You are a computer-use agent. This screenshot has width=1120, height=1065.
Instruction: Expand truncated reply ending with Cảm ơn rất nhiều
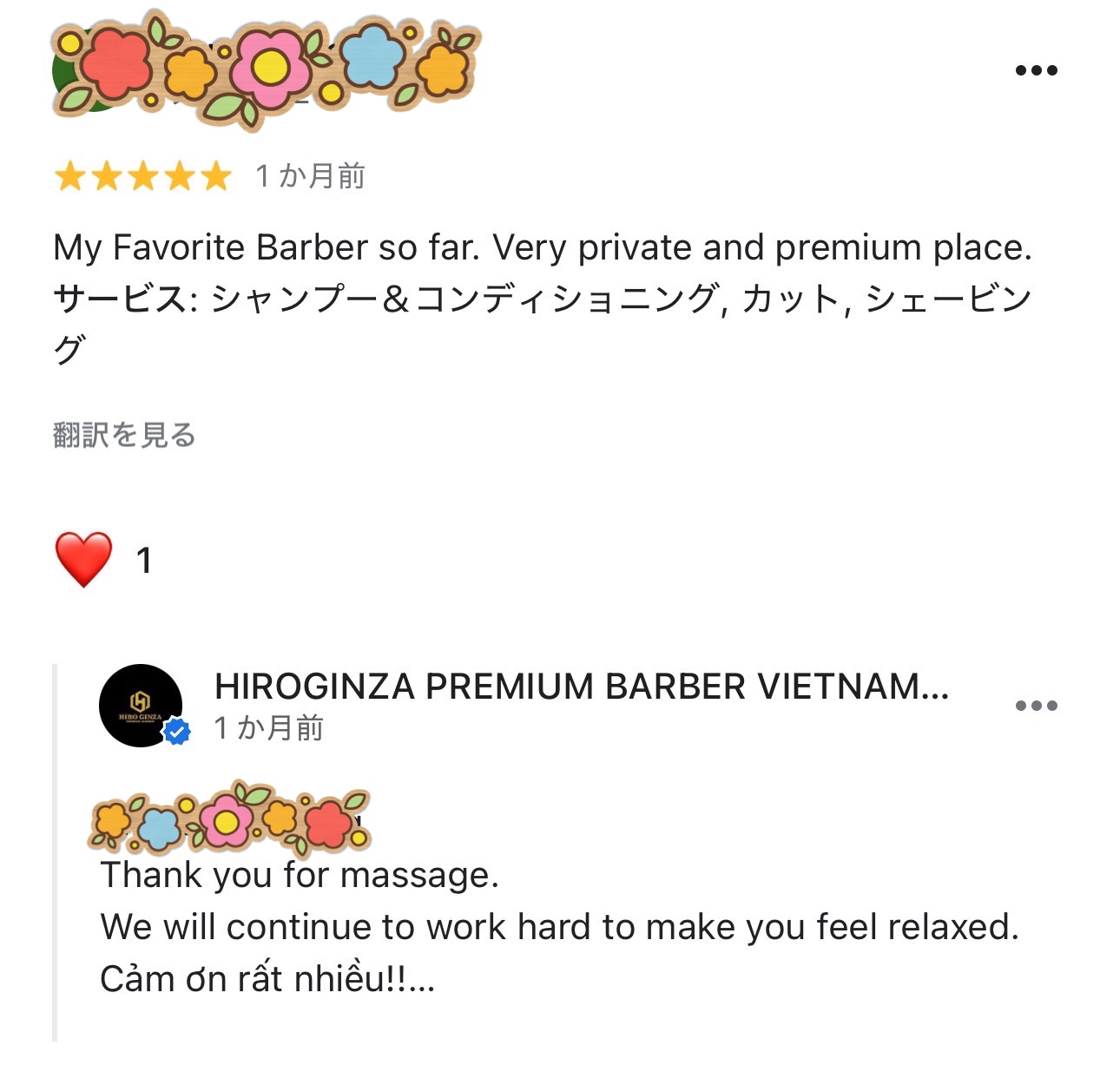tap(421, 981)
